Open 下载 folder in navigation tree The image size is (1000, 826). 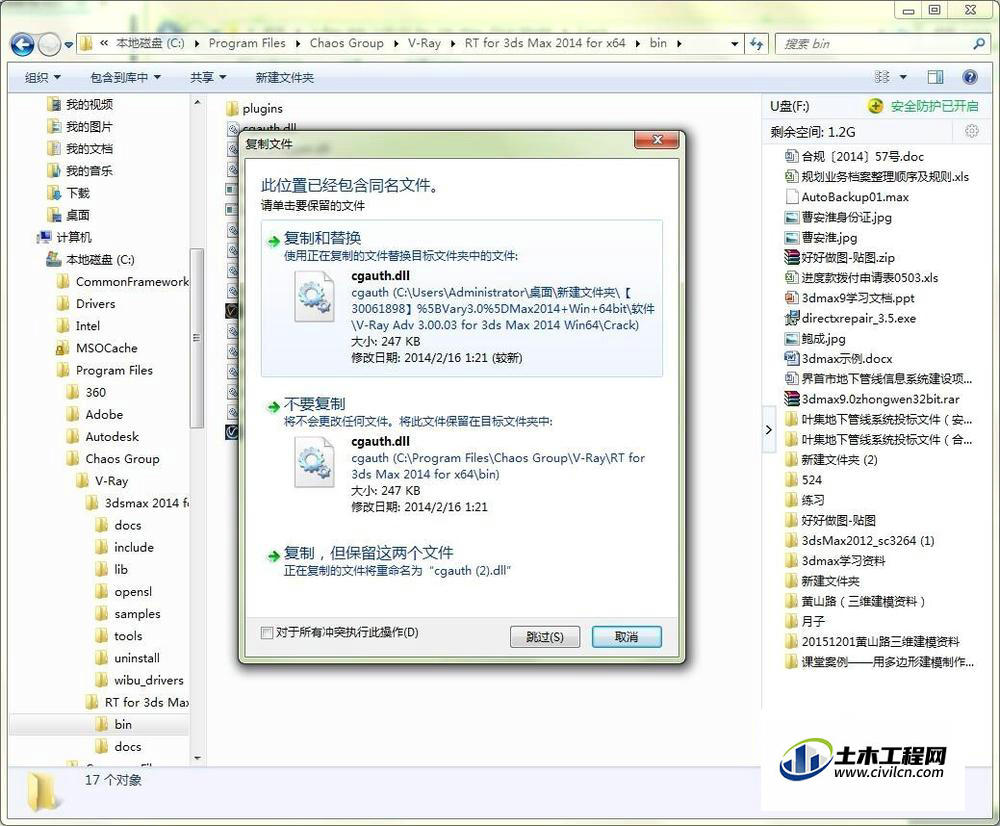coord(77,193)
